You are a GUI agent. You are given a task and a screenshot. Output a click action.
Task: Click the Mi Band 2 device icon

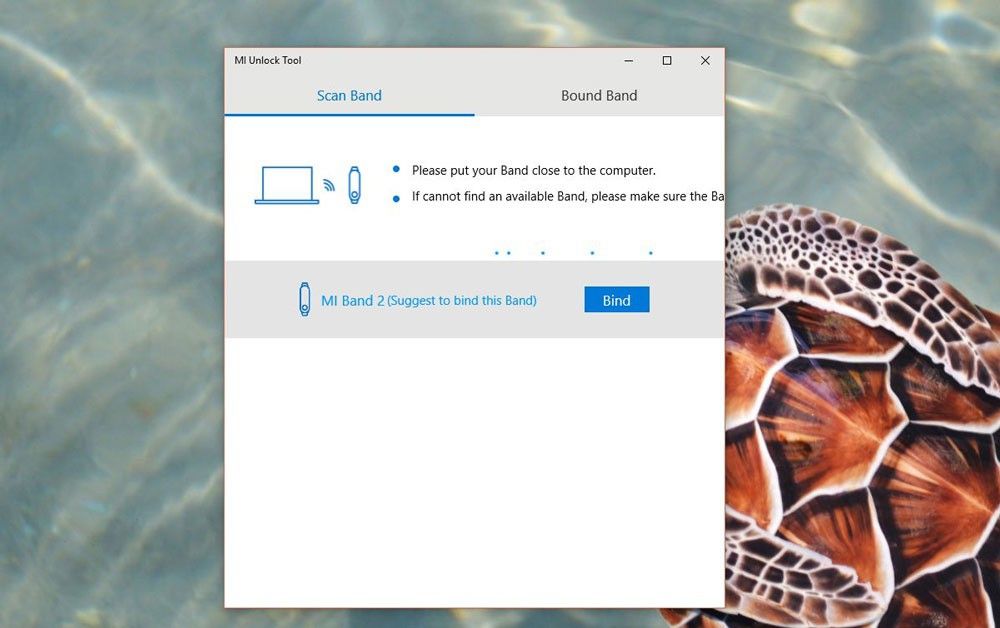(305, 299)
